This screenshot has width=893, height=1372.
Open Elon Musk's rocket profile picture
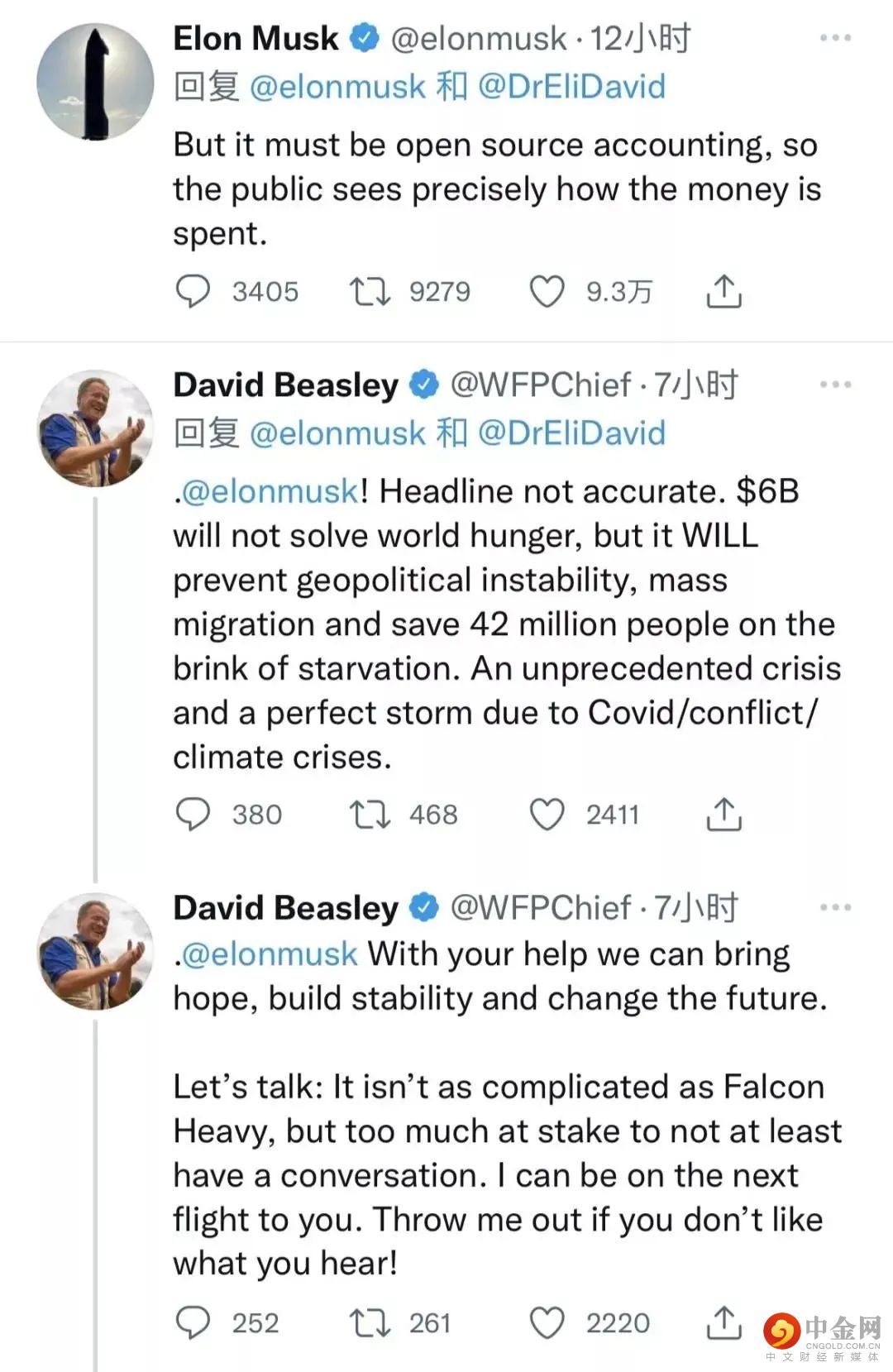point(96,81)
